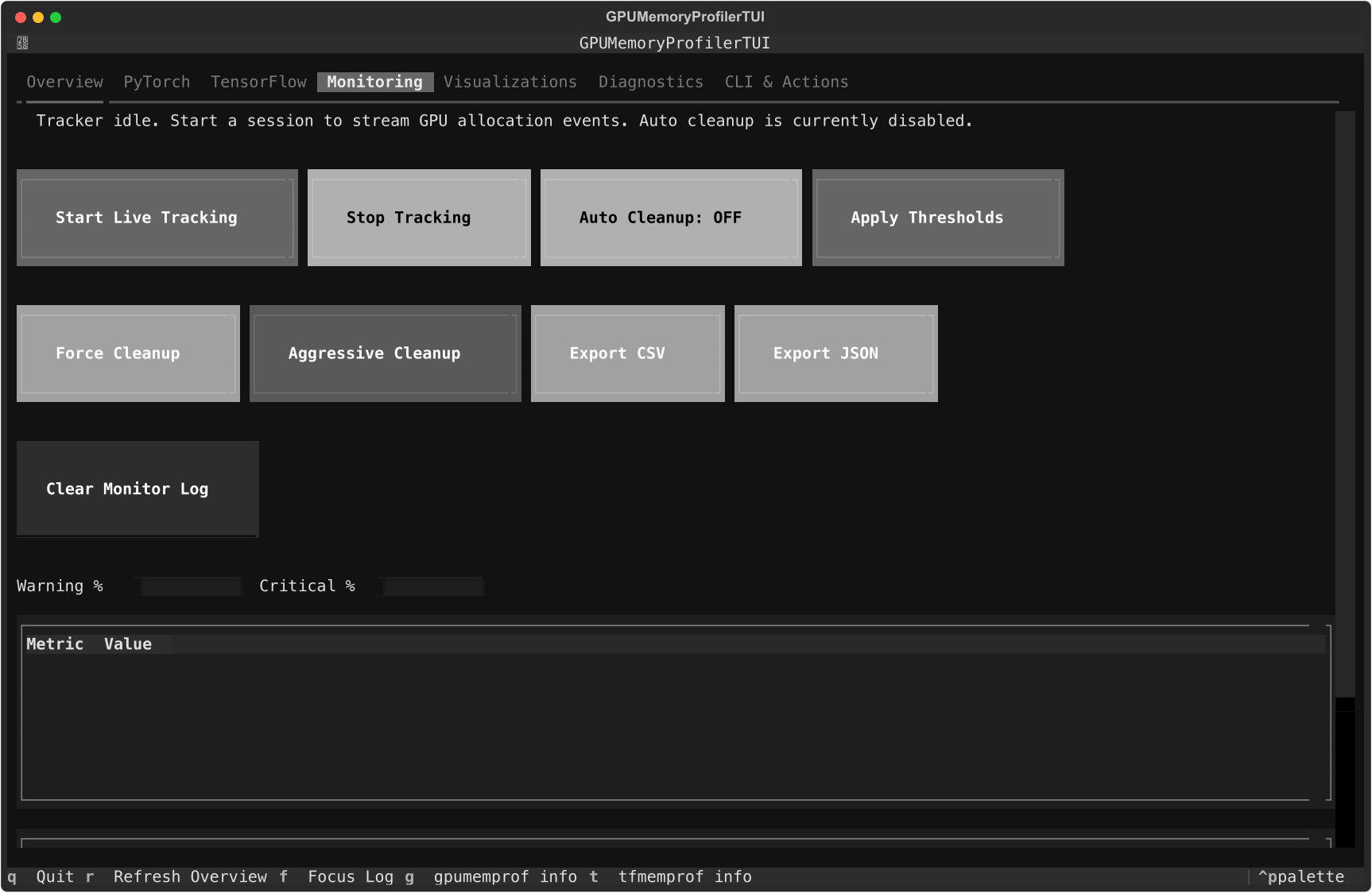Open the ^p palette footer entry
Viewport: 1372px width, 893px height.
coord(1301,877)
